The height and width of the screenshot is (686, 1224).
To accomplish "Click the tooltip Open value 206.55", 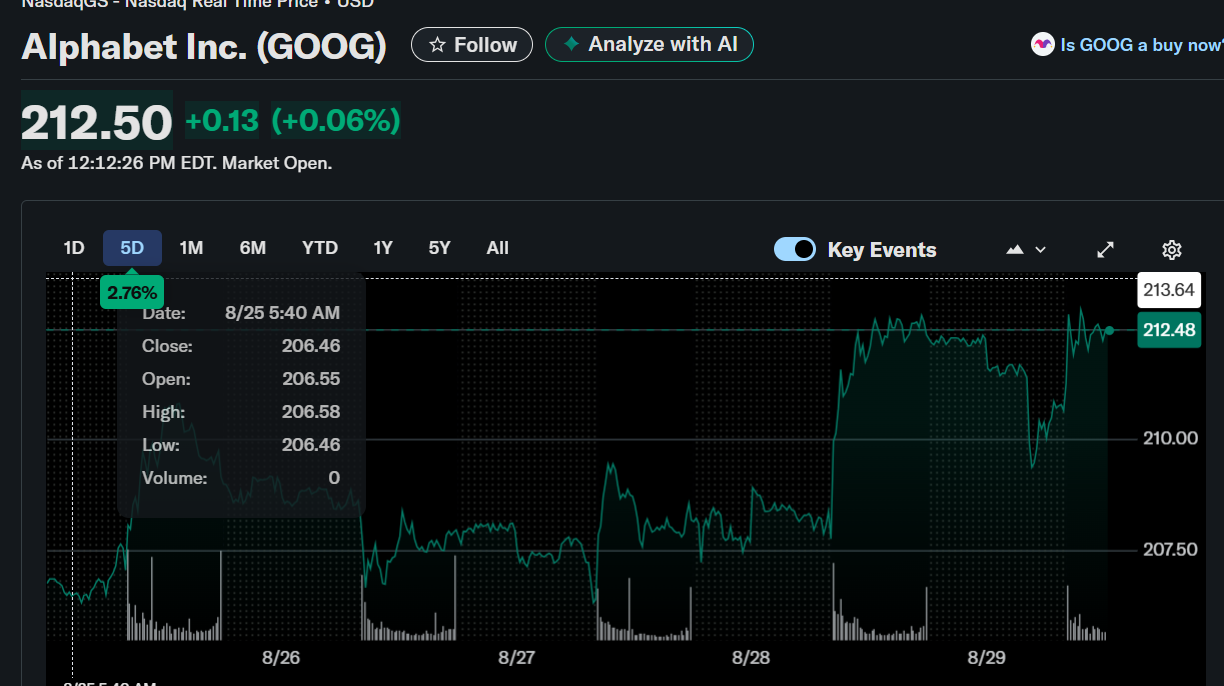I will pos(311,379).
